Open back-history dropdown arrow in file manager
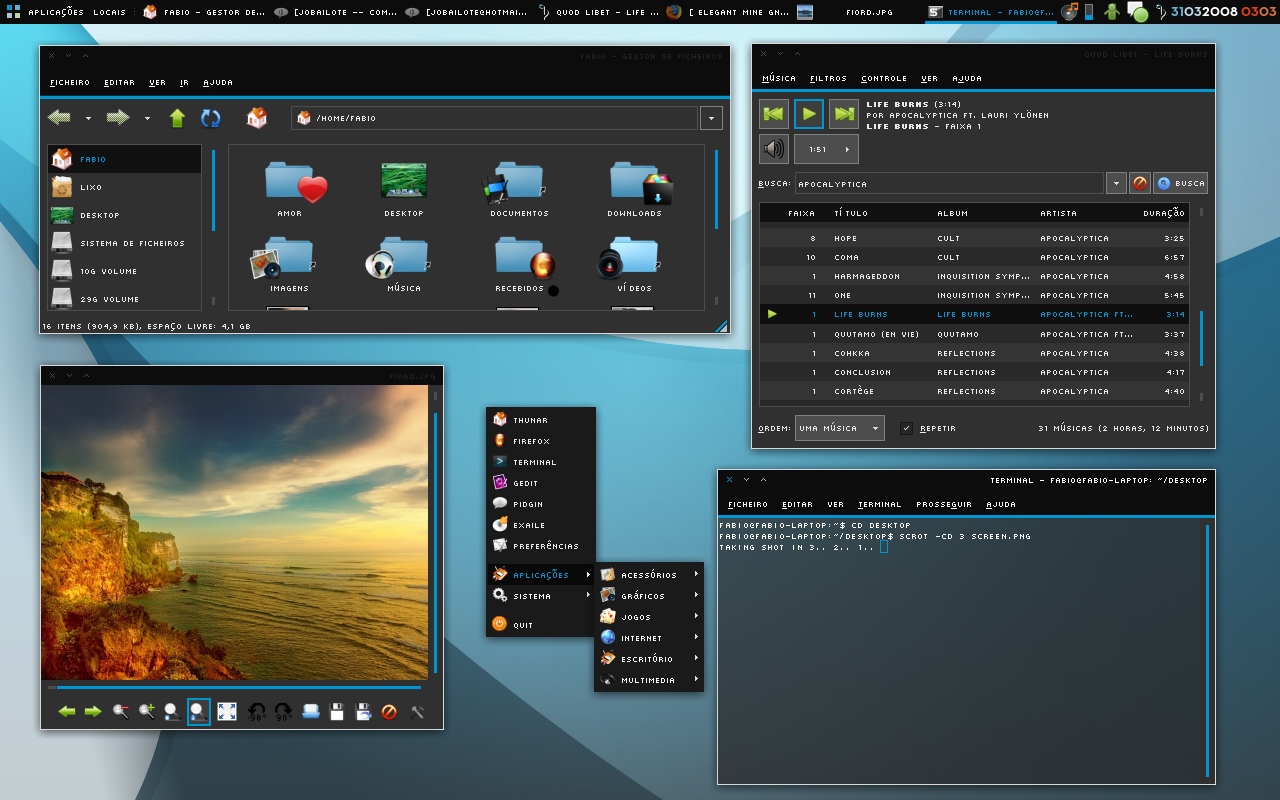The image size is (1280, 800). point(88,118)
